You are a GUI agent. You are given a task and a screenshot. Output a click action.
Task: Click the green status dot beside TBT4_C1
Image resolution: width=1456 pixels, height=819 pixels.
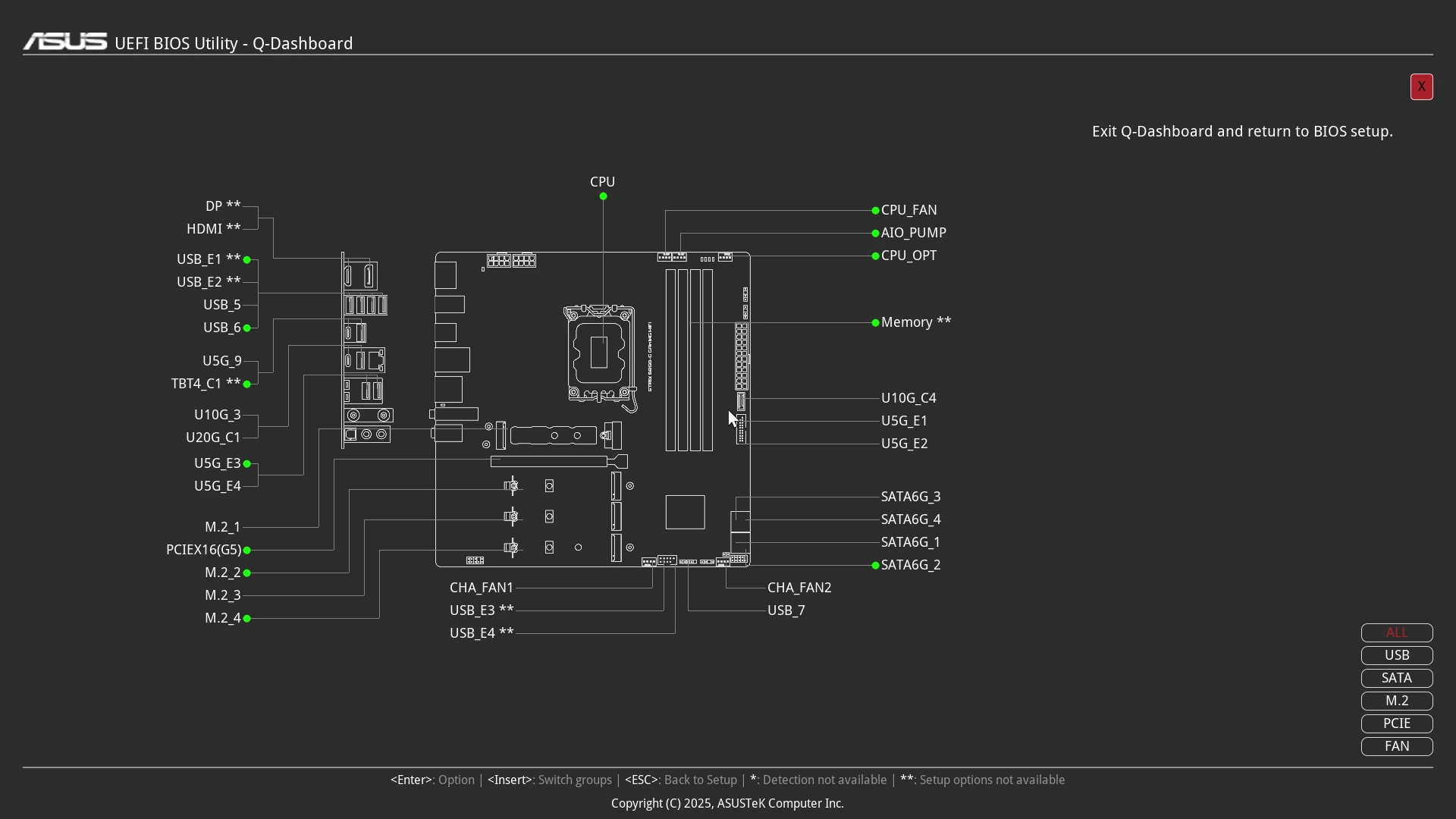coord(247,384)
